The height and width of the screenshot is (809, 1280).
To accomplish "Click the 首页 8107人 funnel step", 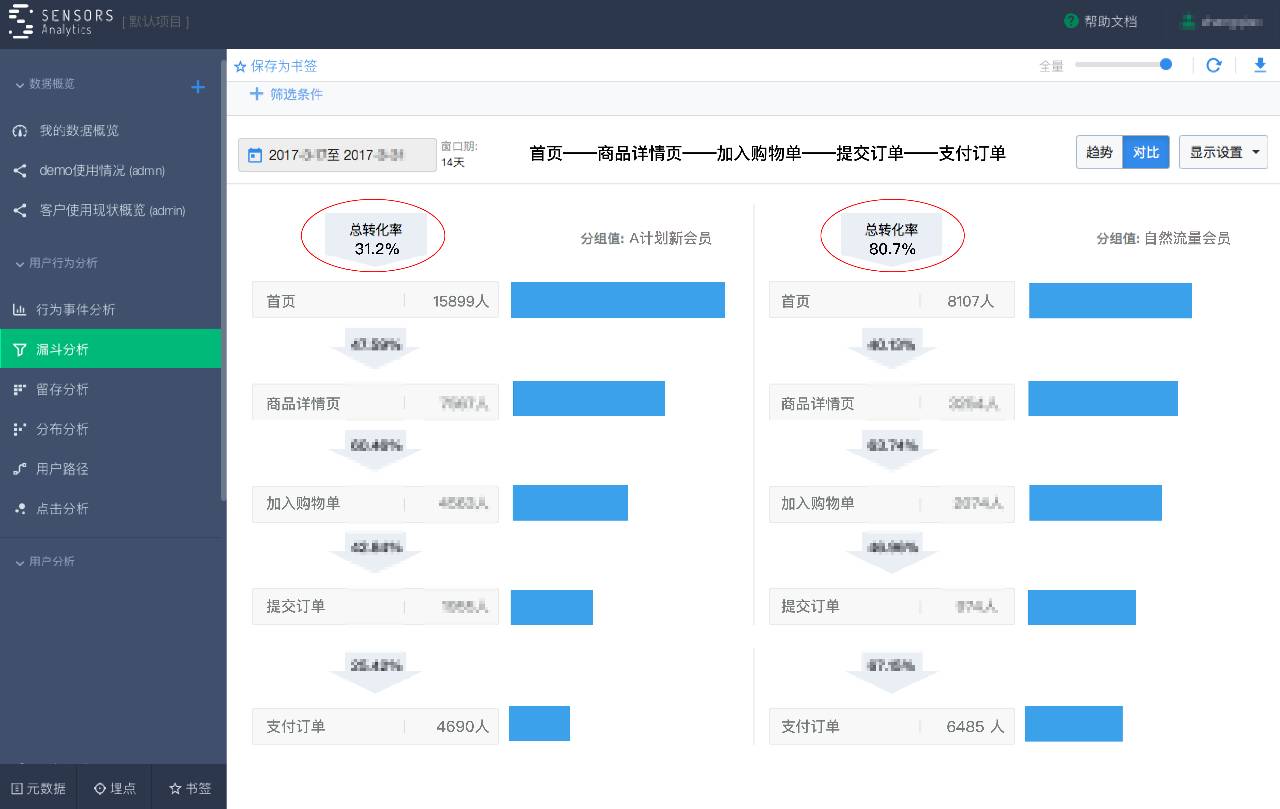I will pyautogui.click(x=892, y=301).
